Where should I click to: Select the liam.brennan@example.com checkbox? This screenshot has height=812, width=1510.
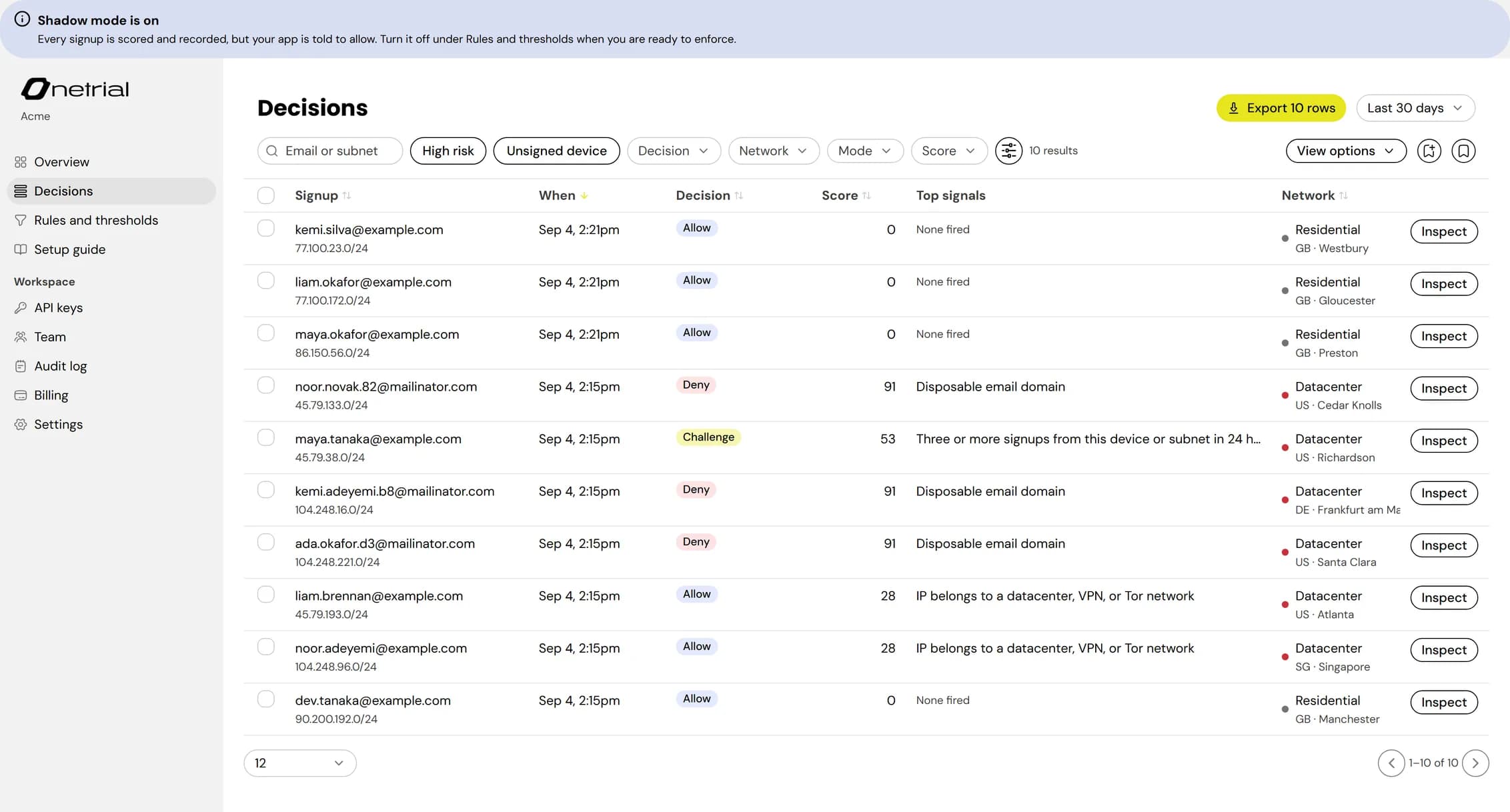pyautogui.click(x=266, y=594)
